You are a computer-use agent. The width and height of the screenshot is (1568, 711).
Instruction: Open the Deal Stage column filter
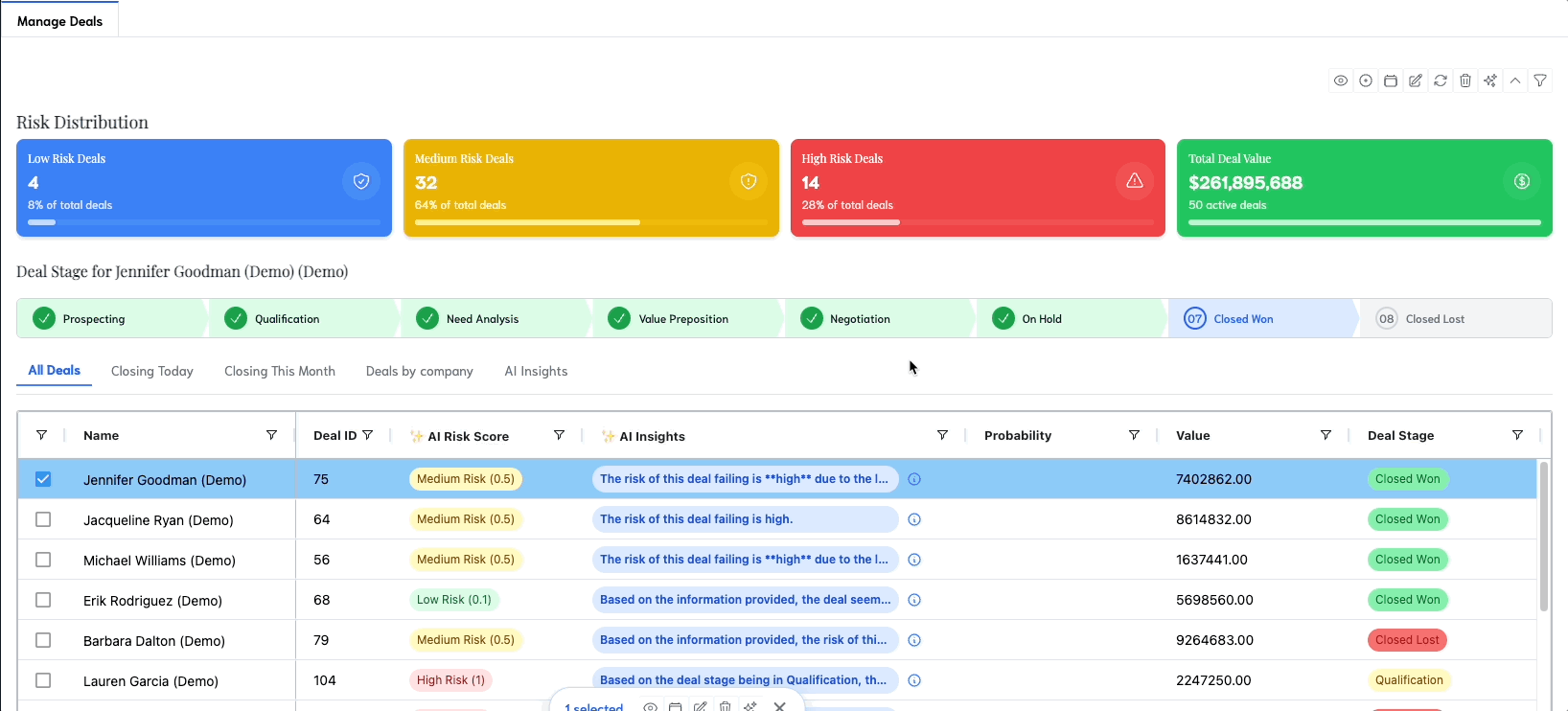coord(1517,435)
